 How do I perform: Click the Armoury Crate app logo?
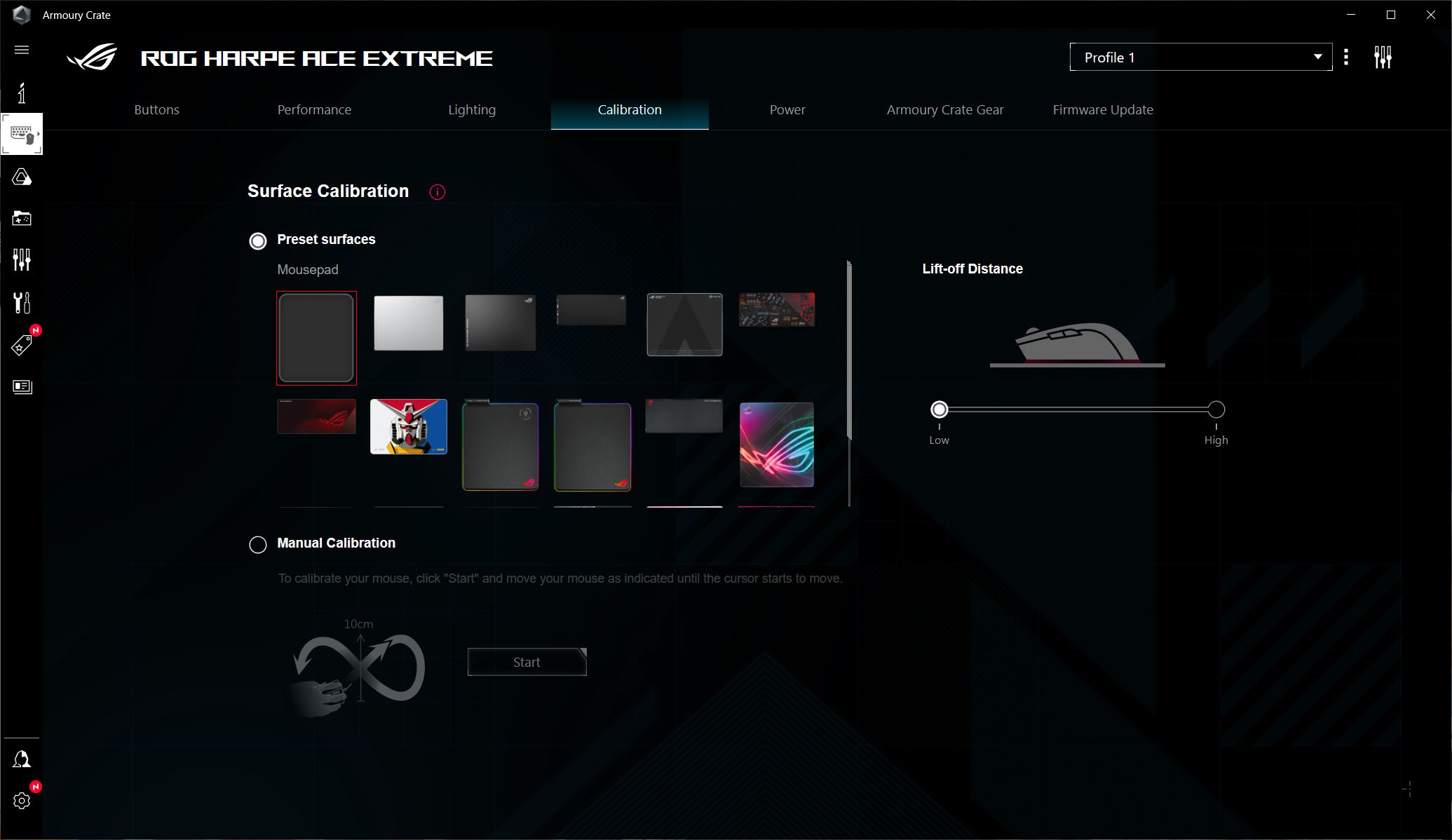pyautogui.click(x=22, y=15)
